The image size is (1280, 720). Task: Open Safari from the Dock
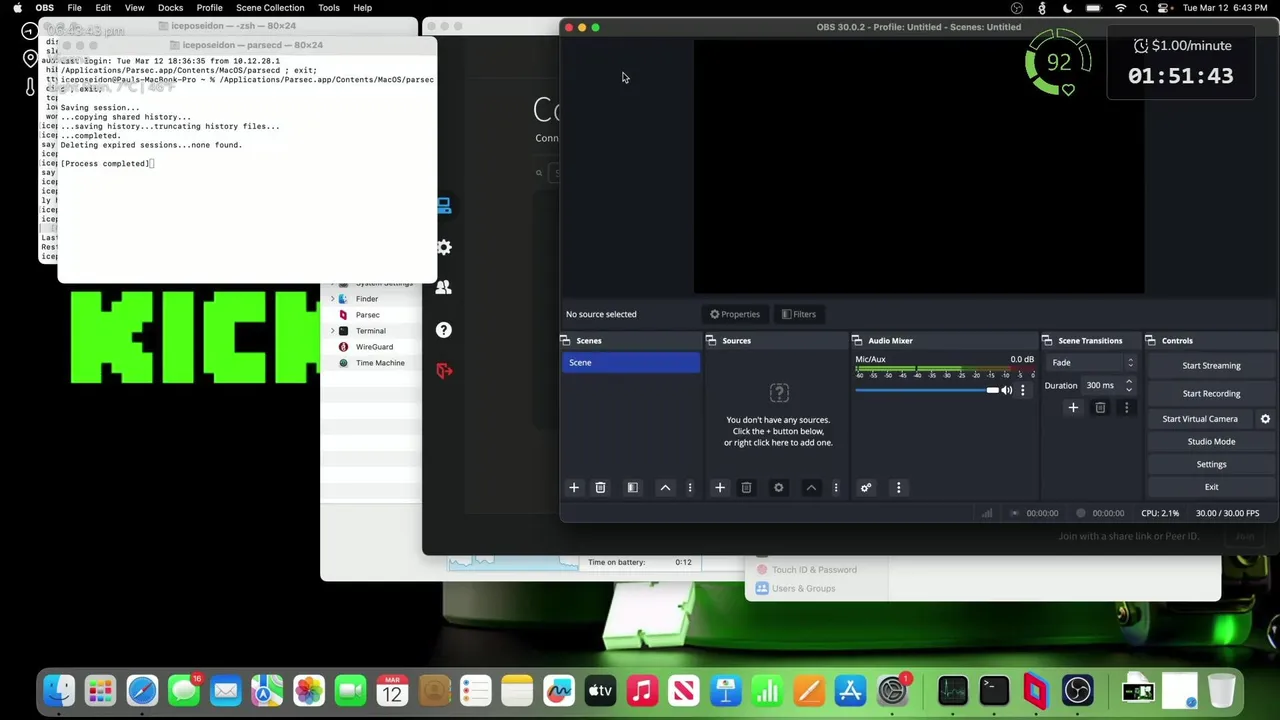142,691
